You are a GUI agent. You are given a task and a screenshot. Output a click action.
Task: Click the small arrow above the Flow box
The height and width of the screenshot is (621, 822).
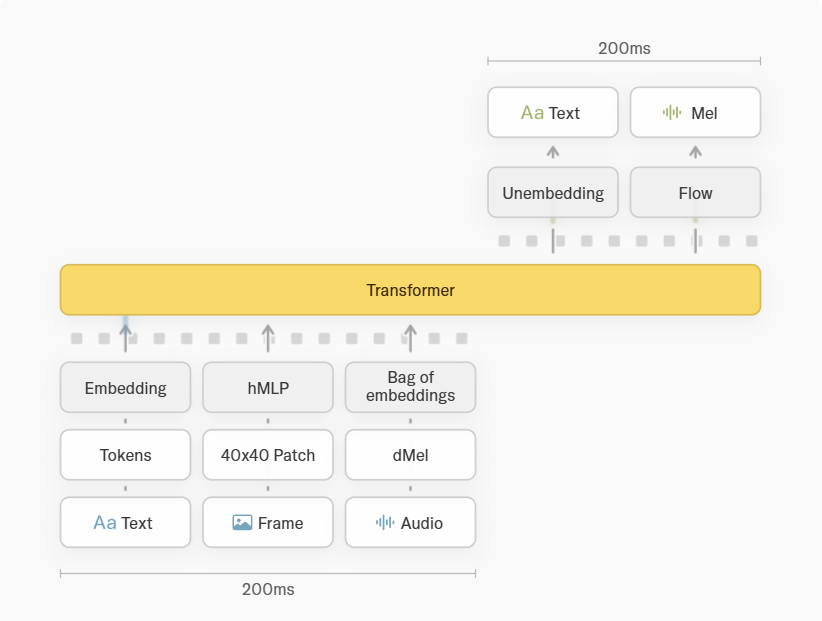pos(696,152)
